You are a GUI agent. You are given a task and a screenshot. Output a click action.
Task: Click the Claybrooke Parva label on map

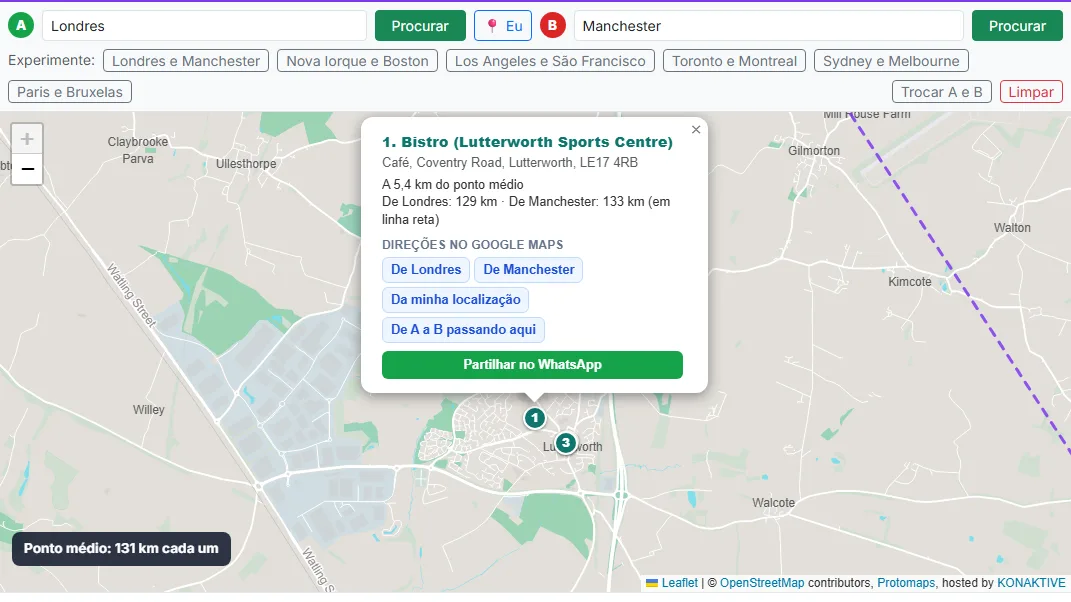[x=138, y=150]
